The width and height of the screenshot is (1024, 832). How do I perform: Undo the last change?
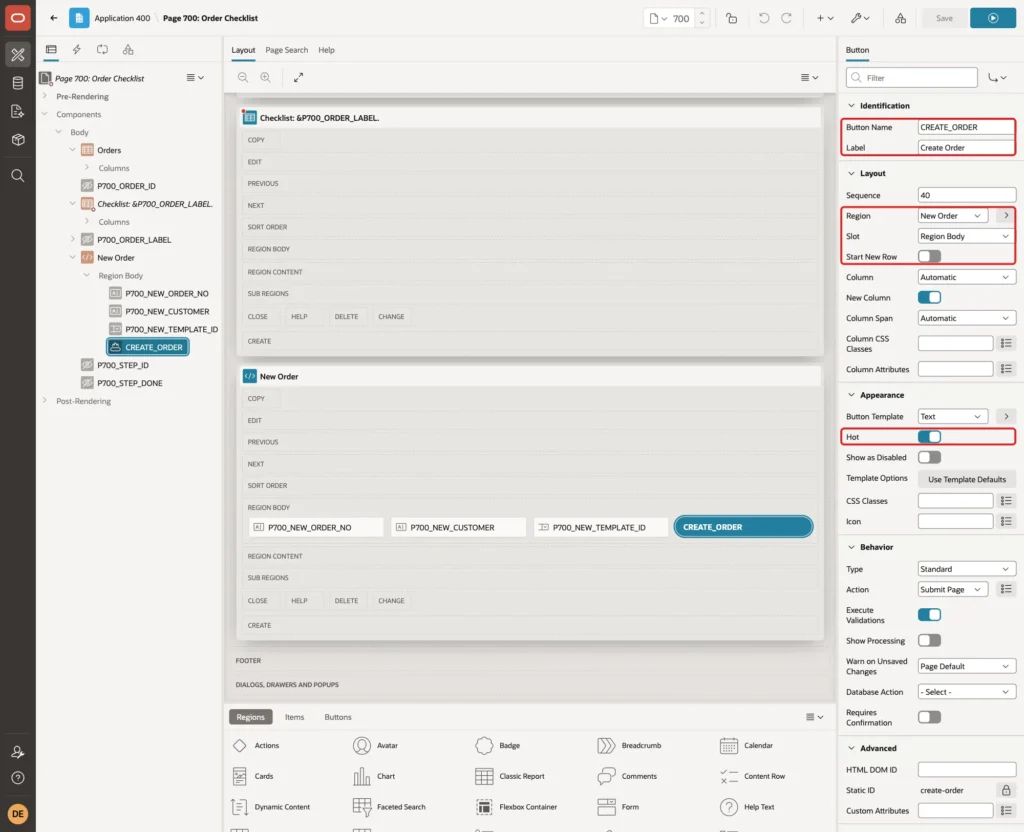763,18
